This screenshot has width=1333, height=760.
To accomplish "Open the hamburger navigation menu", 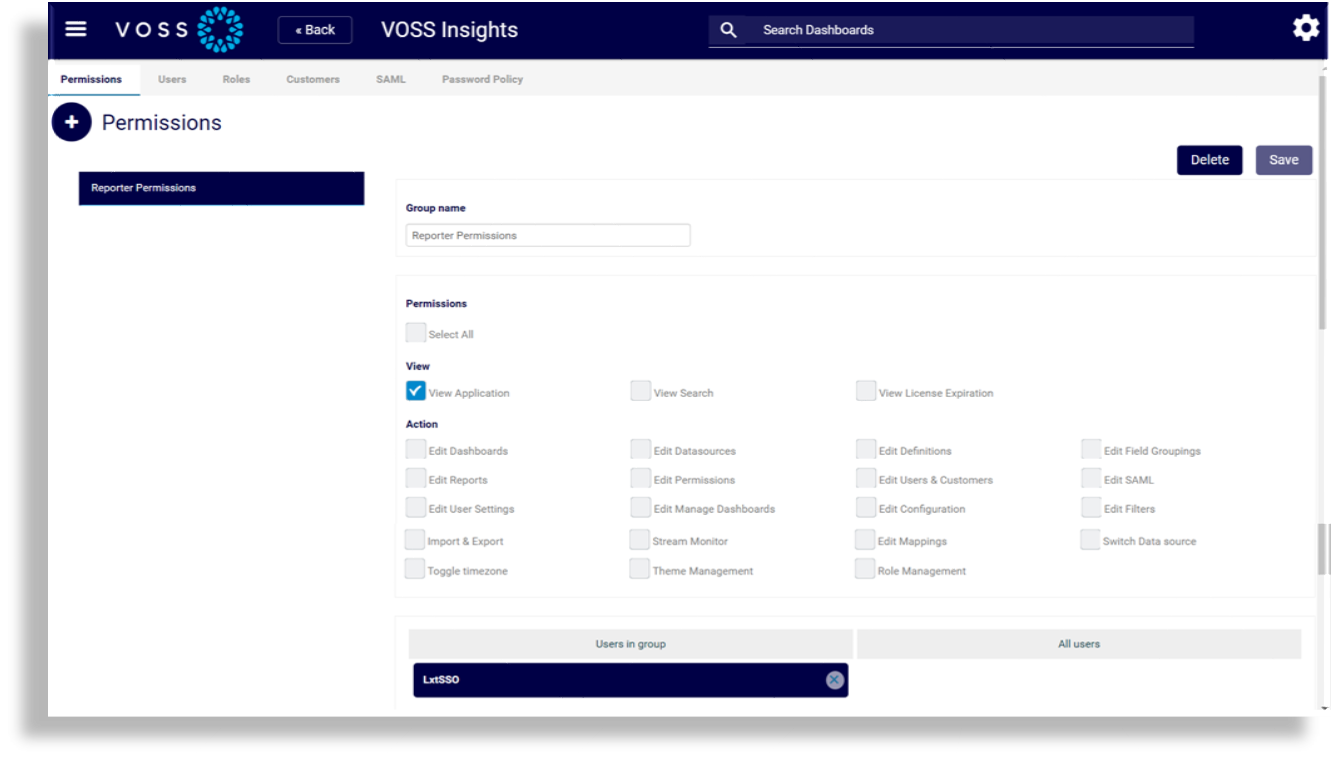I will point(75,28).
